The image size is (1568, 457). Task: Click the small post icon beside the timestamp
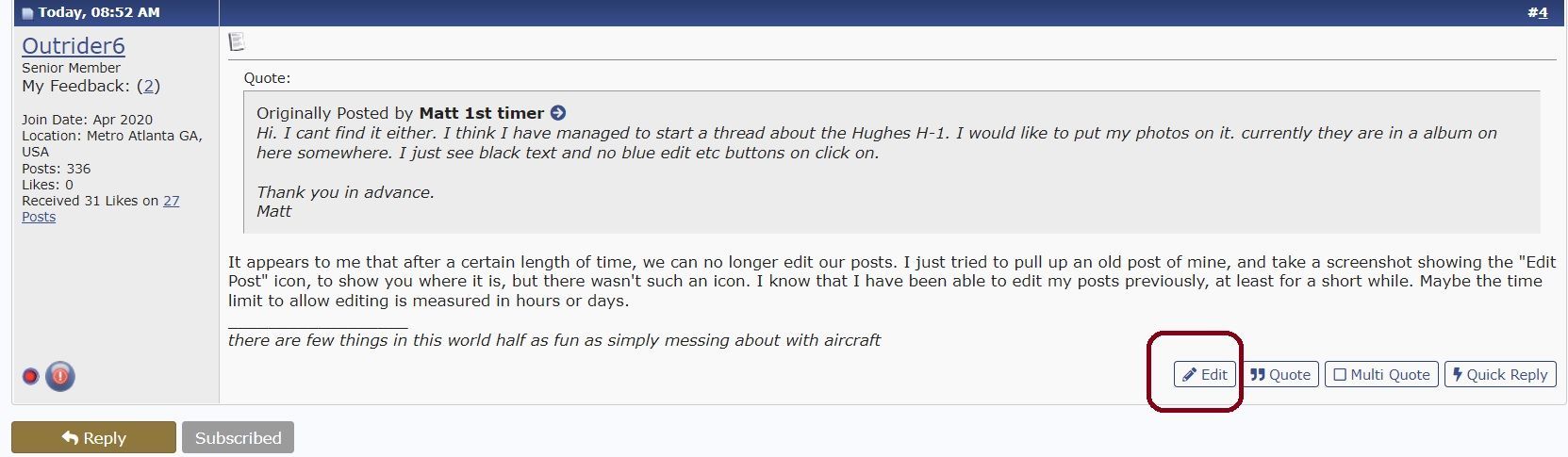27,13
